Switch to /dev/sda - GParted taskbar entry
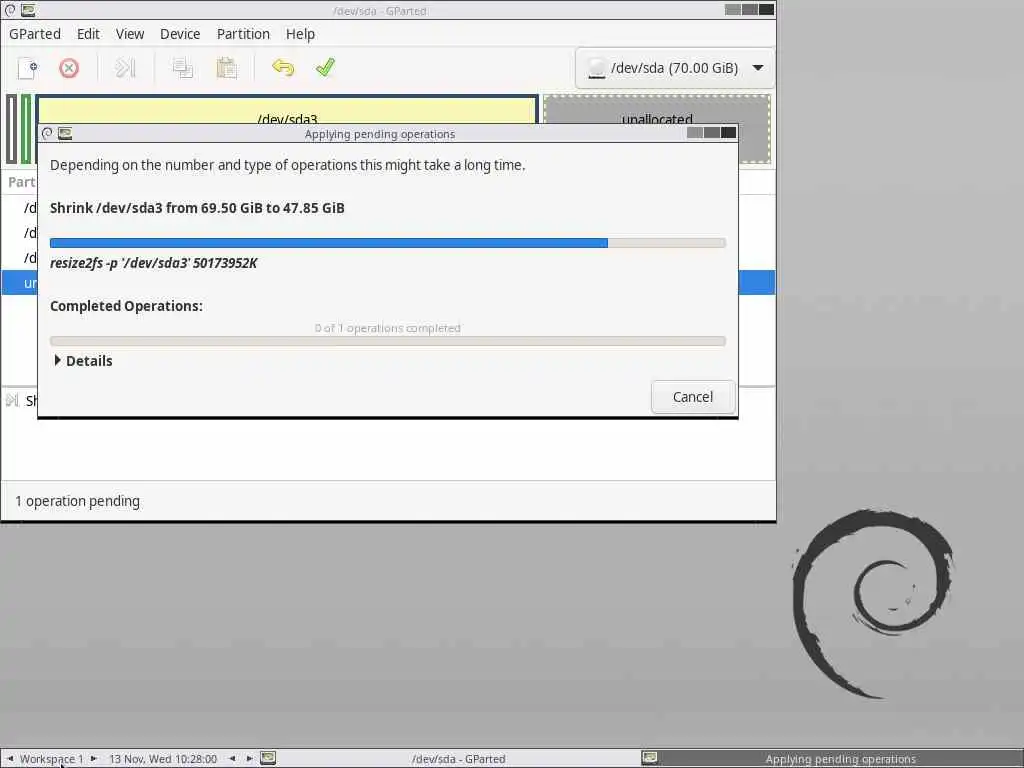The width and height of the screenshot is (1024, 768). point(458,758)
